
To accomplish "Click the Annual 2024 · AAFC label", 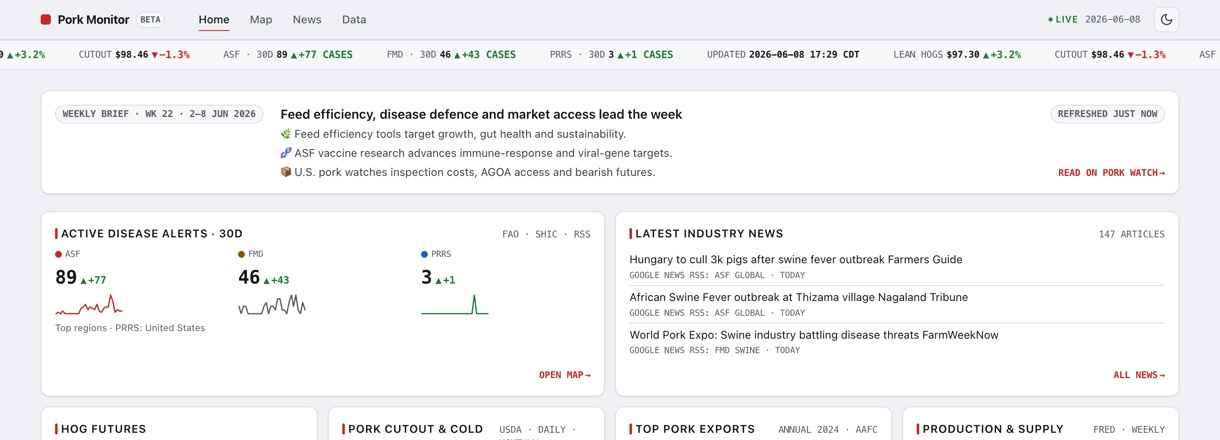I will click(828, 430).
